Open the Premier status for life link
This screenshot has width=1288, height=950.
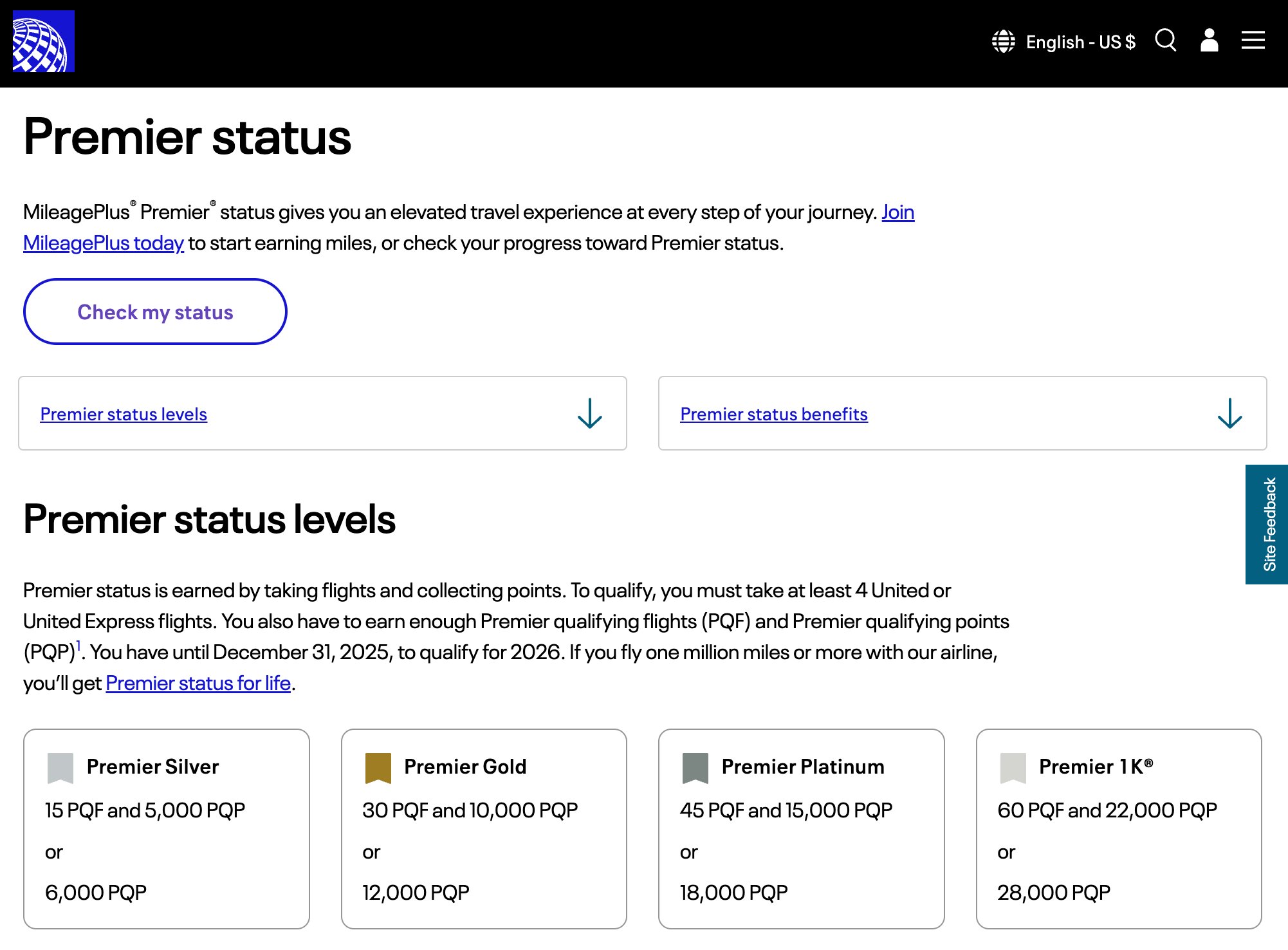coord(198,684)
